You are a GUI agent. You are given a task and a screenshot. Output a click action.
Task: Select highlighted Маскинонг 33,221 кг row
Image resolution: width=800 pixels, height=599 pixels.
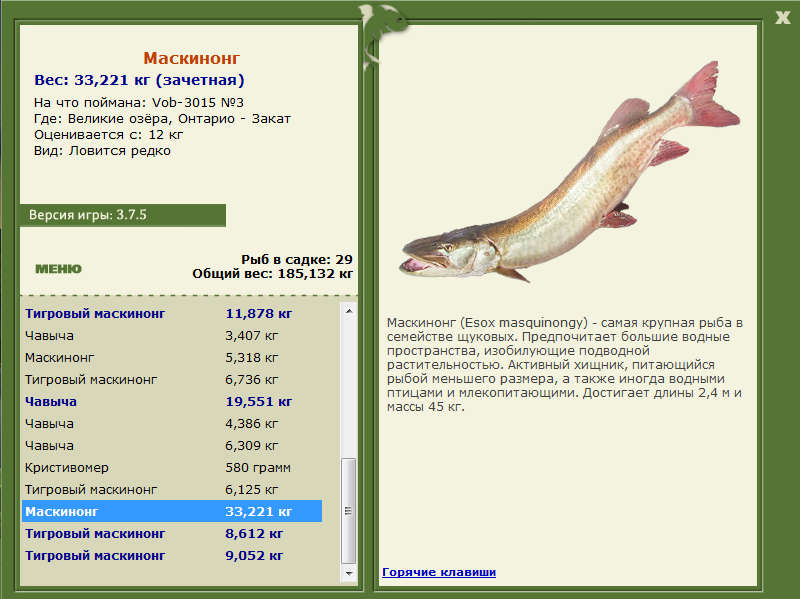click(x=172, y=511)
